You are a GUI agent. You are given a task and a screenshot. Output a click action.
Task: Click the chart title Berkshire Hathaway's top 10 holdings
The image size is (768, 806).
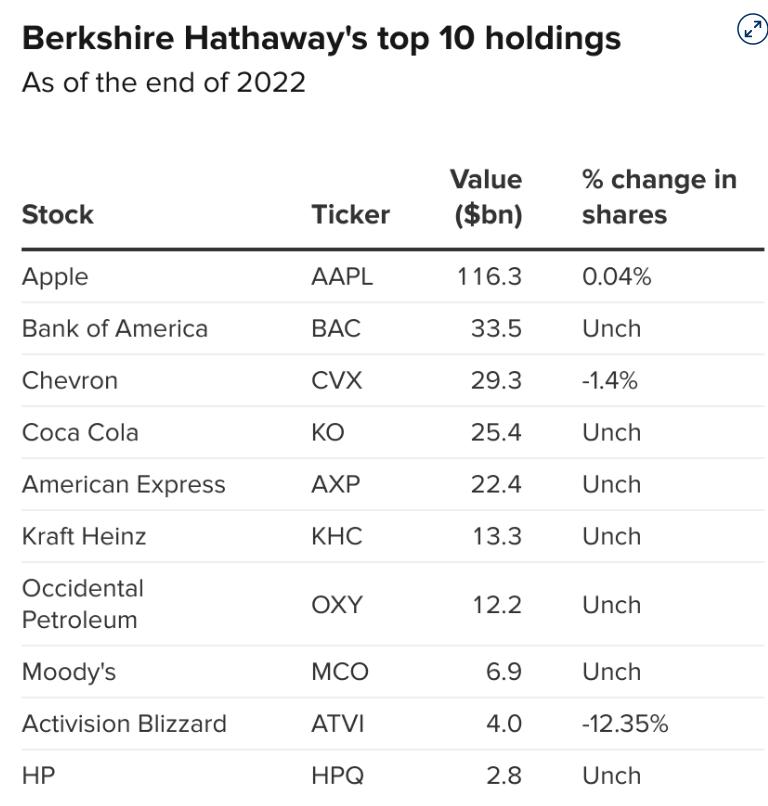point(321,38)
